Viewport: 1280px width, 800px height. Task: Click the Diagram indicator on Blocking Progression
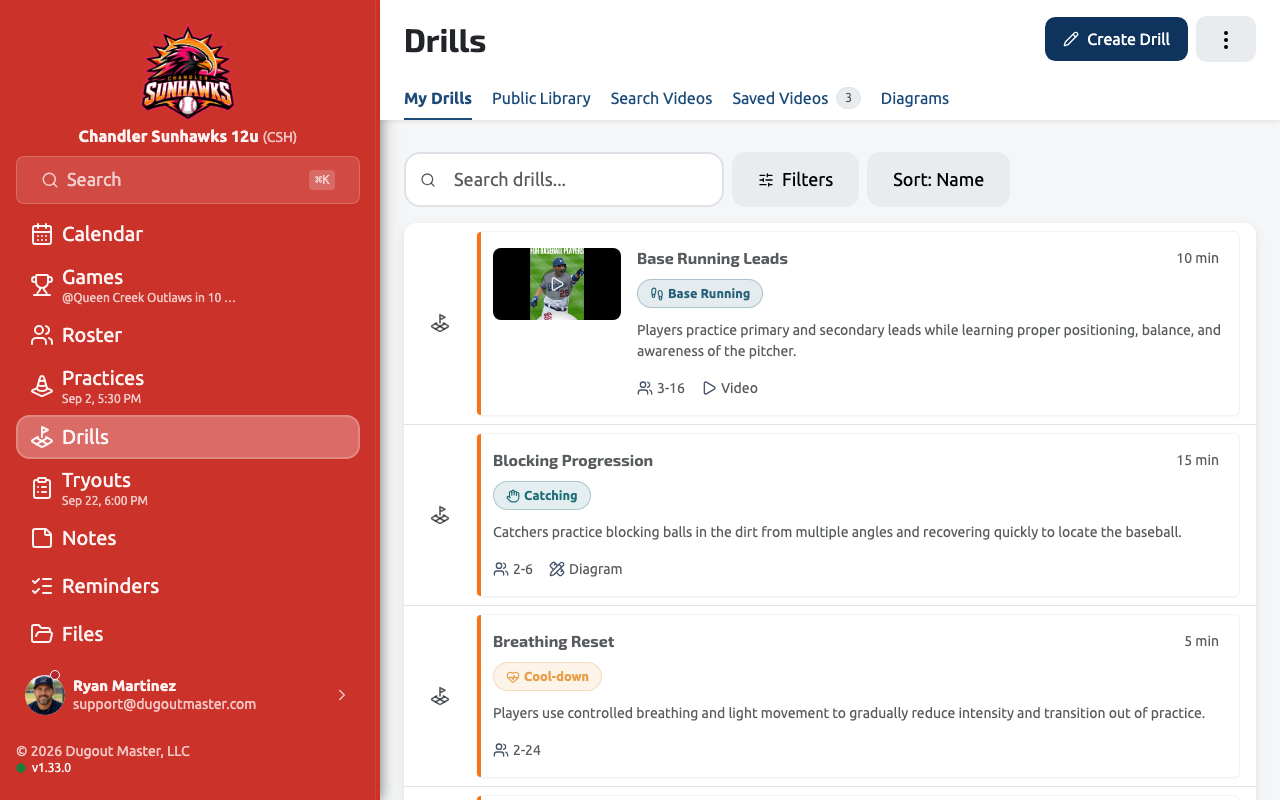click(x=586, y=569)
